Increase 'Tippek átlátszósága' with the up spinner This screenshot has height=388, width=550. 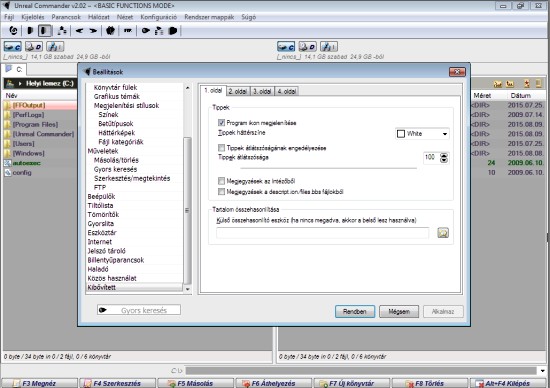444,155
